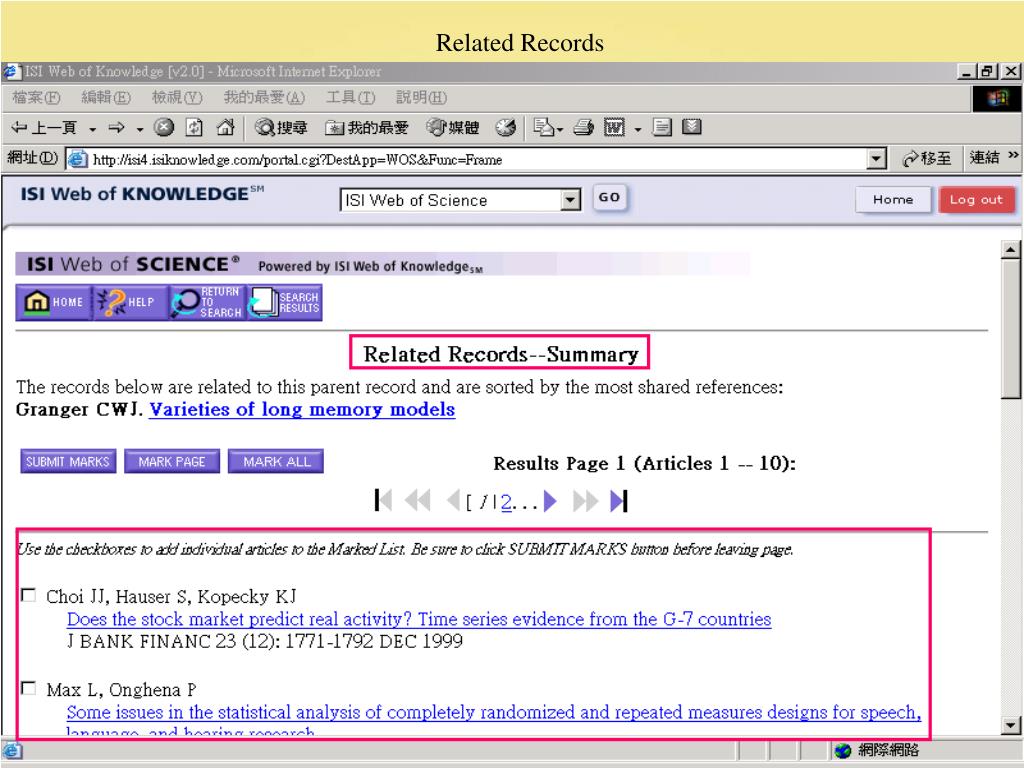Click the MARK ALL button

(x=276, y=461)
